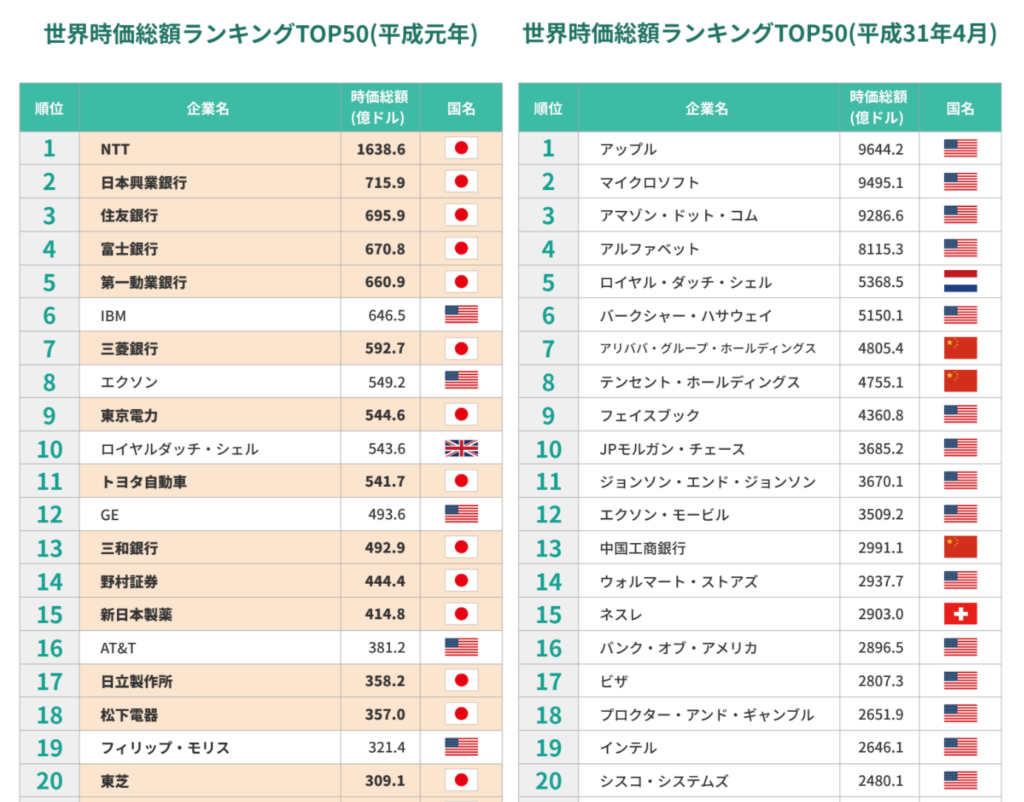The height and width of the screenshot is (802, 1024).
Task: Select the Swiss flag in the ネスレ row
Action: (960, 614)
